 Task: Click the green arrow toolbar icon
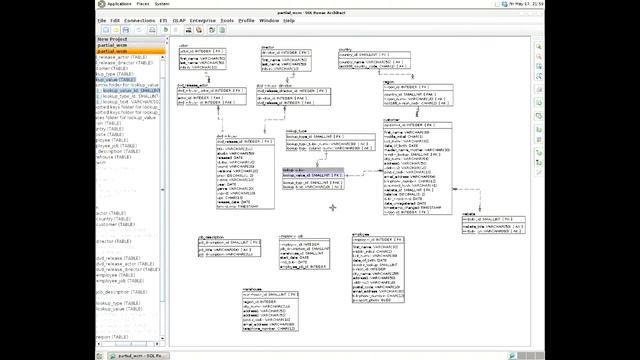point(166,30)
